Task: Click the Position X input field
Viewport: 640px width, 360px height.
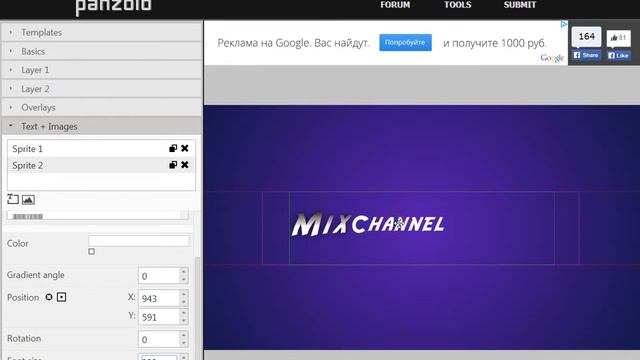Action: (x=158, y=298)
